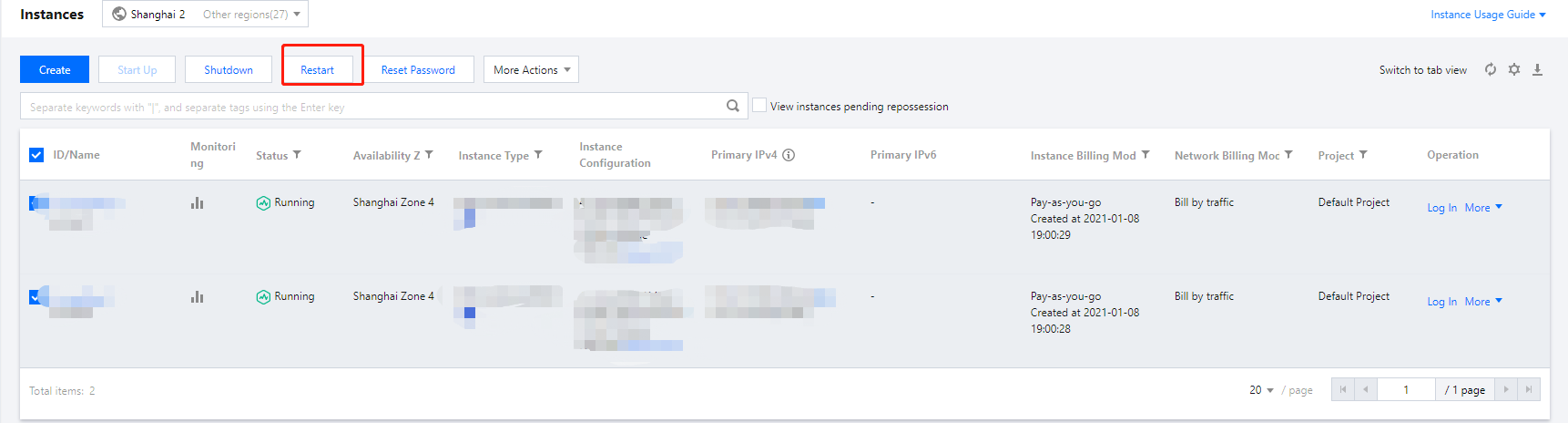The image size is (1568, 423).
Task: Open the Instance Usage Guide menu
Action: click(1487, 15)
